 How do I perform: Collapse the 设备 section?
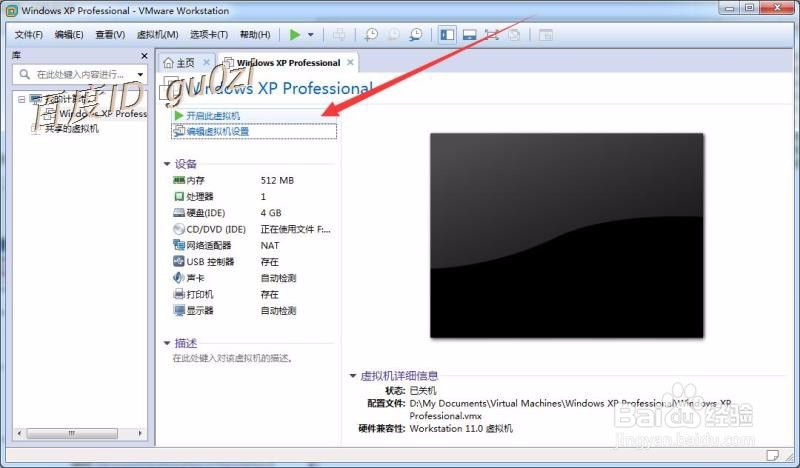click(x=167, y=164)
